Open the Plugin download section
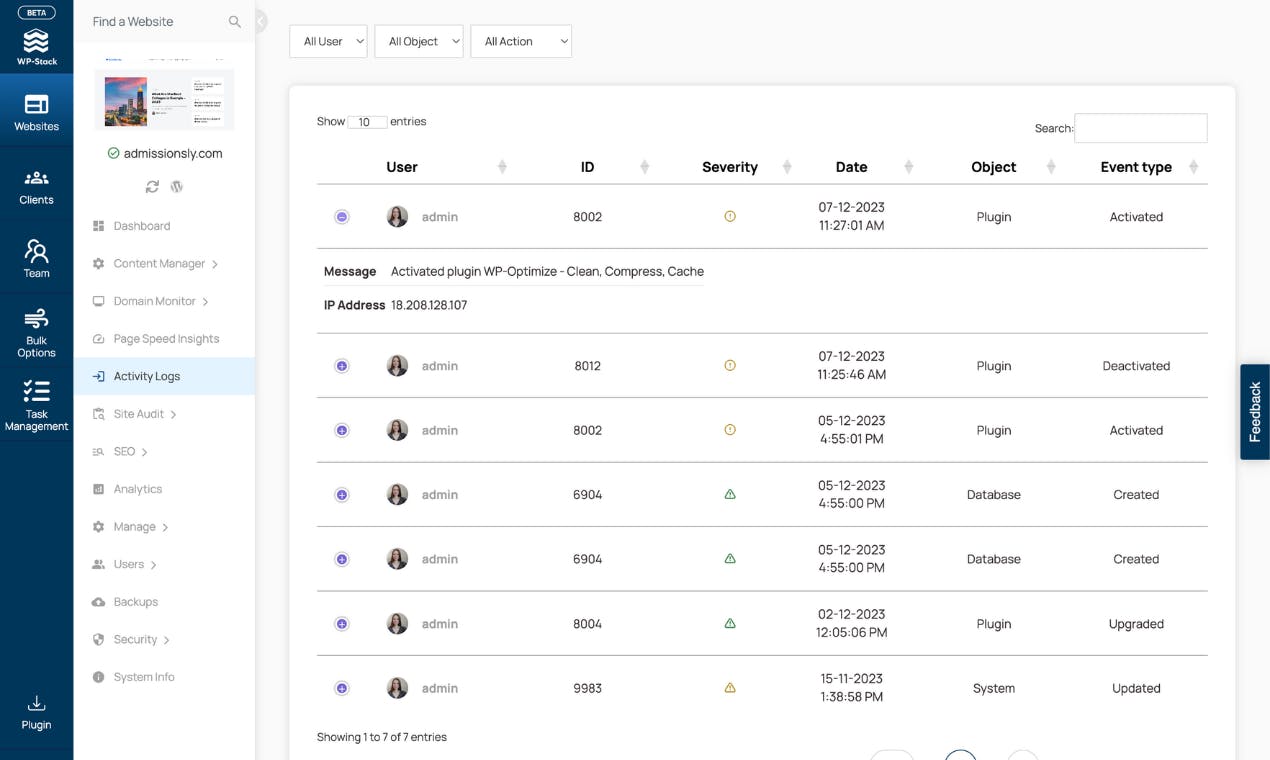 (36, 713)
